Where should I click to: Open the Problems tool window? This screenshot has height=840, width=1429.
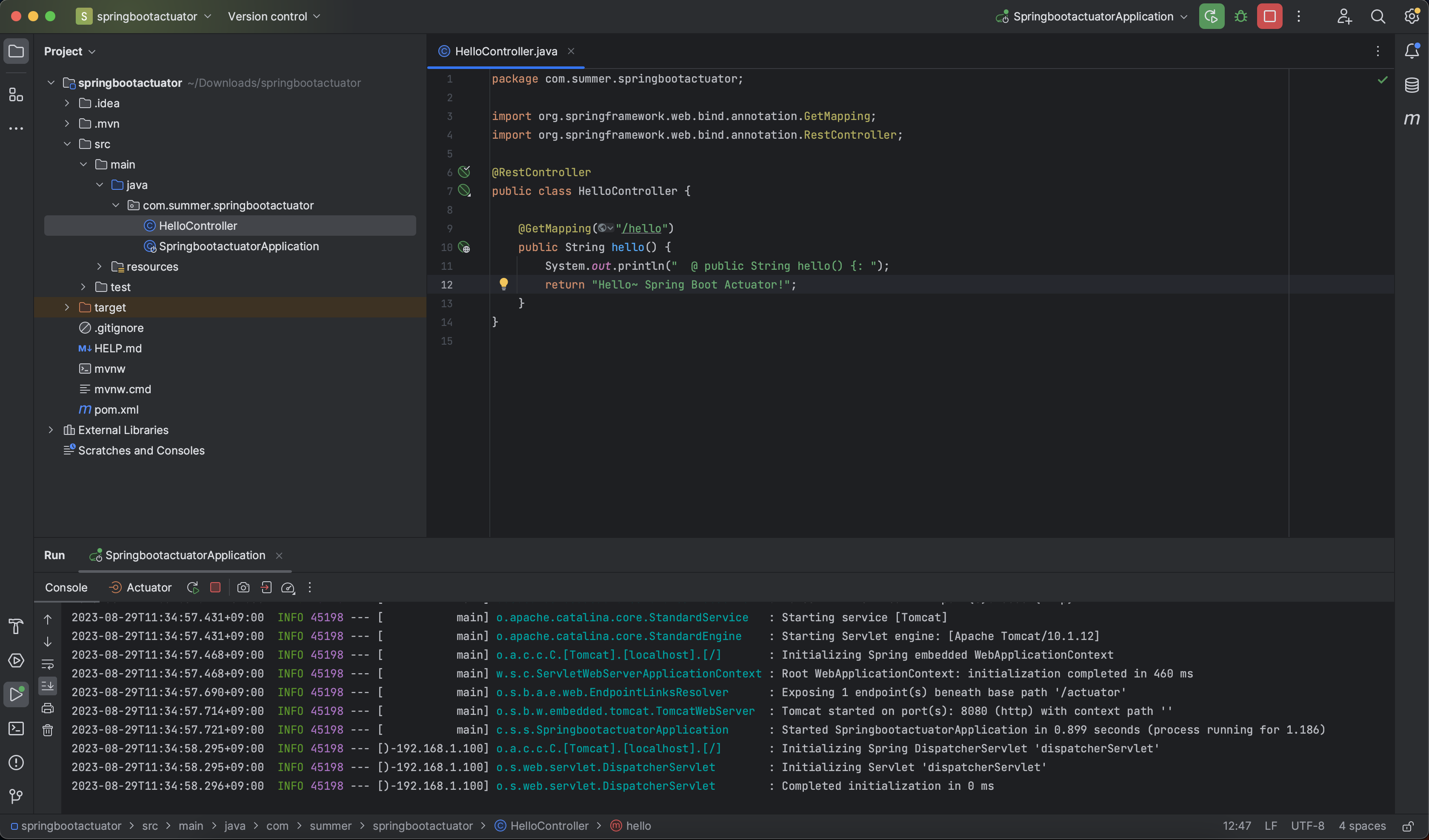tap(17, 762)
